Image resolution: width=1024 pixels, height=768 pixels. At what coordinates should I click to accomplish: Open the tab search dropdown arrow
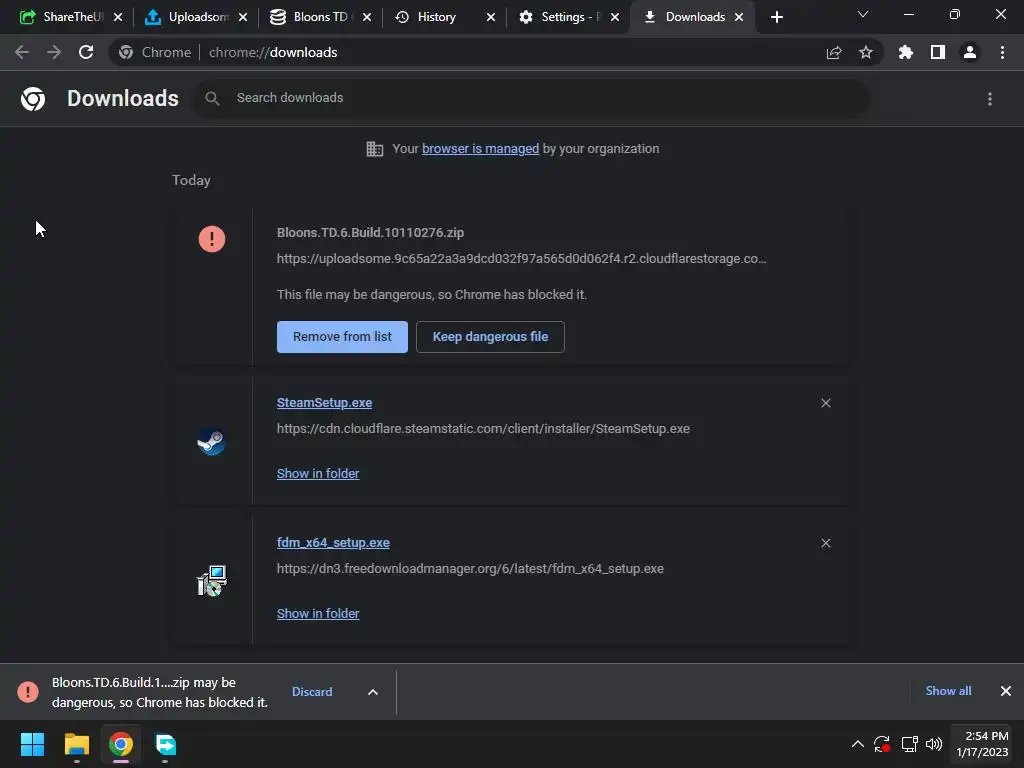point(863,14)
